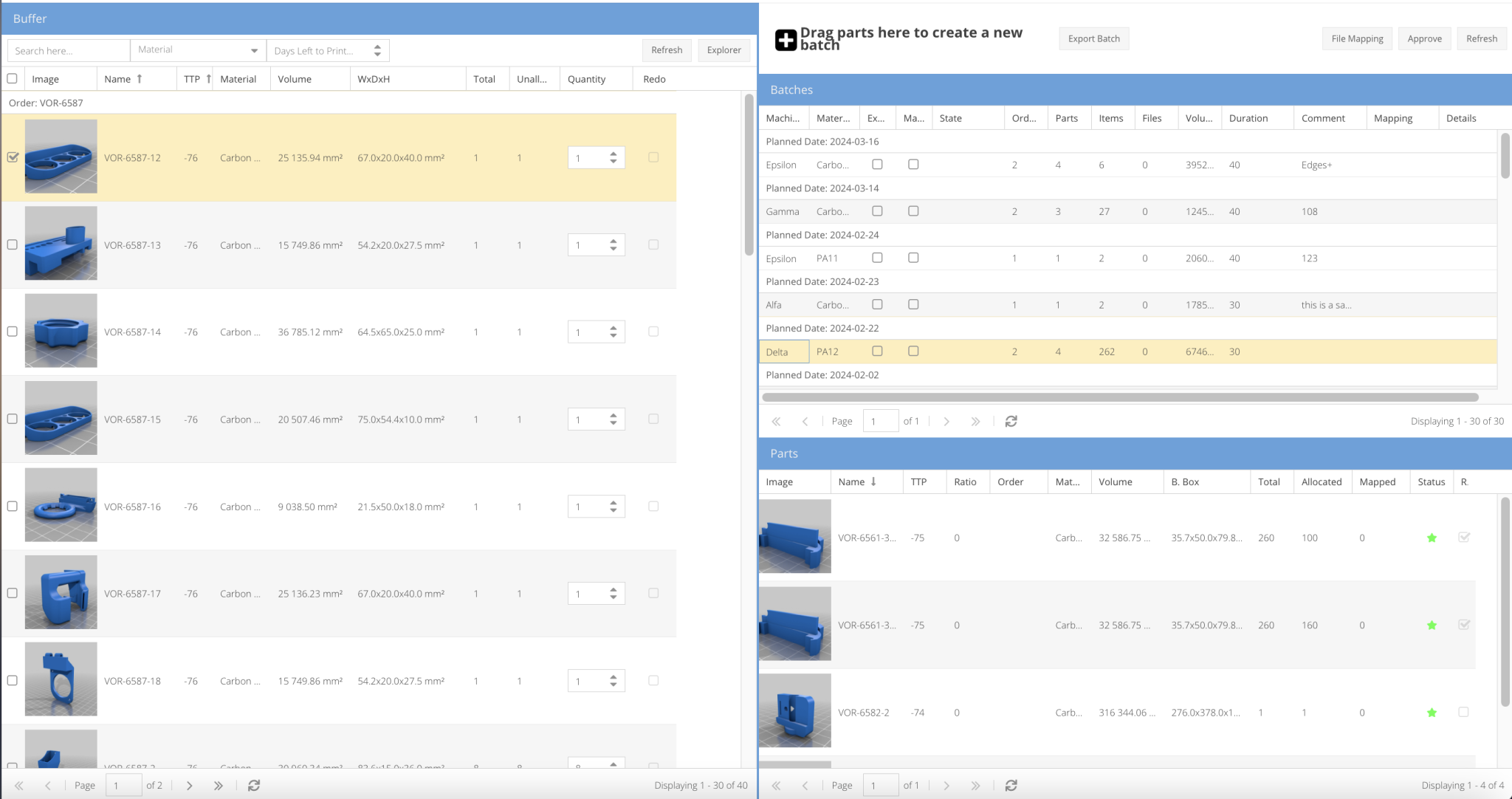Click Buffer pager refresh icon

point(254,785)
